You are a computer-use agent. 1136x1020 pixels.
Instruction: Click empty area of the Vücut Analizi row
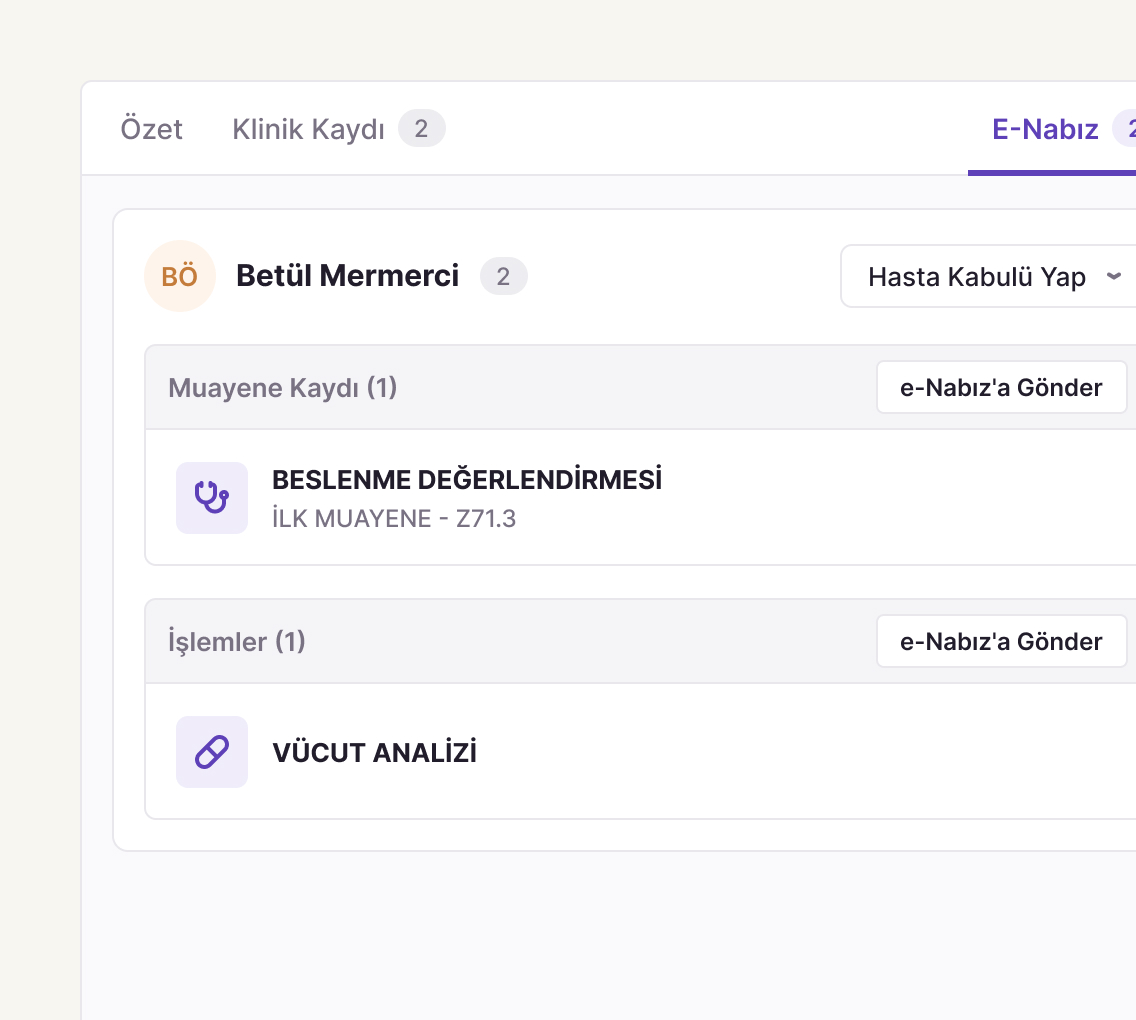(797, 752)
